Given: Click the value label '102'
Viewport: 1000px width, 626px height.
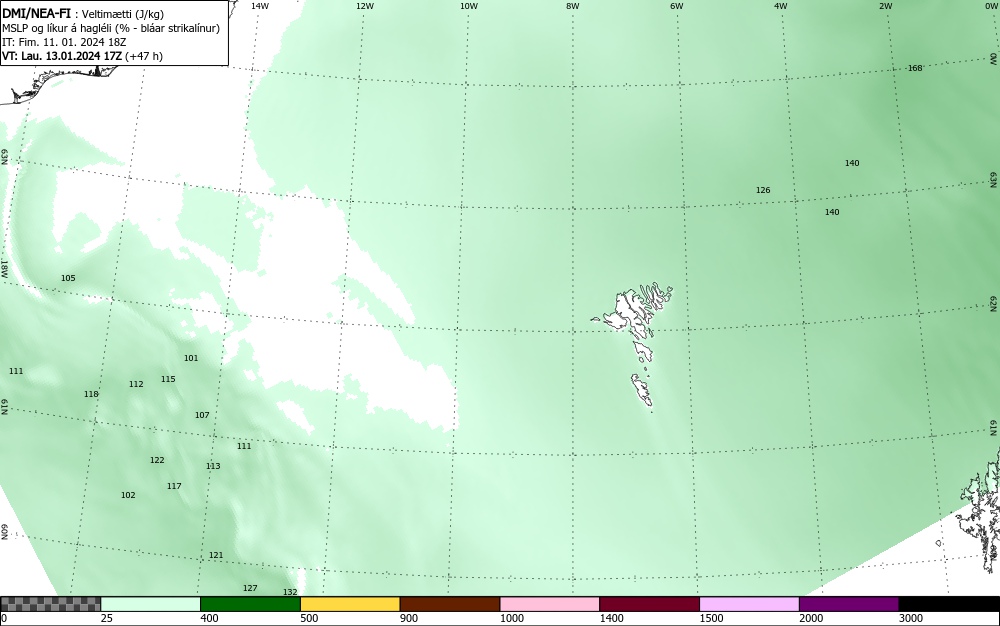Looking at the screenshot, I should pos(128,495).
